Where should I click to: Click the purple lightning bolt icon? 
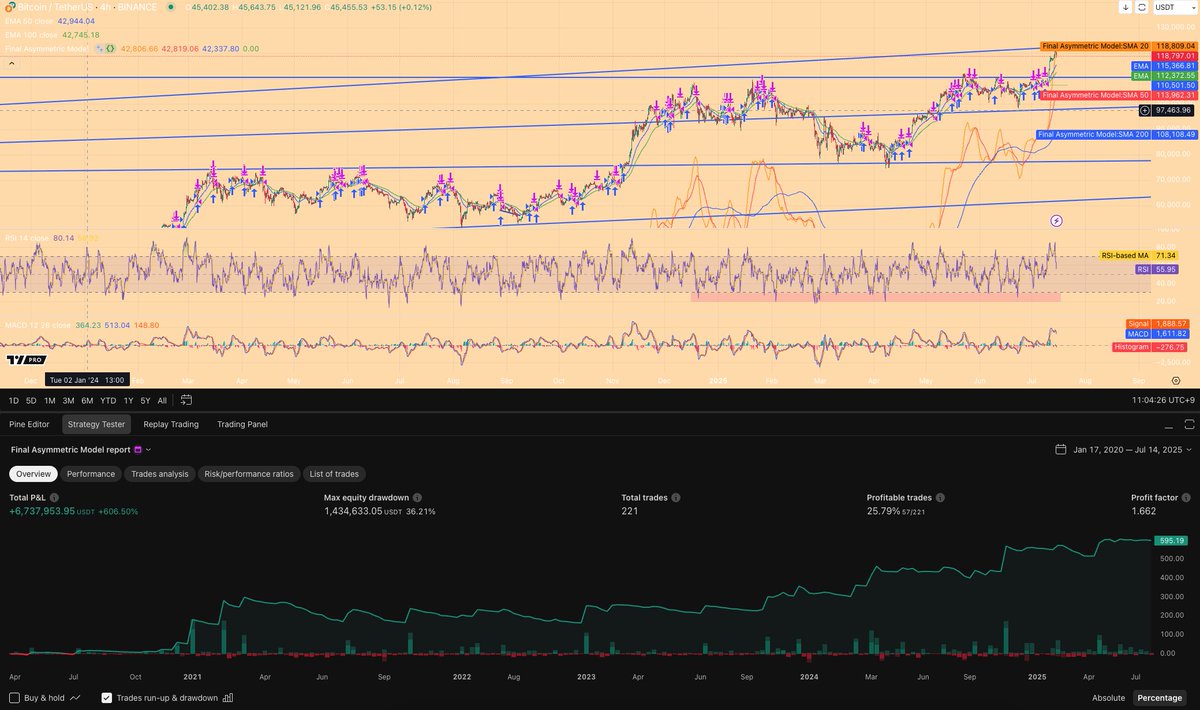(x=1057, y=219)
